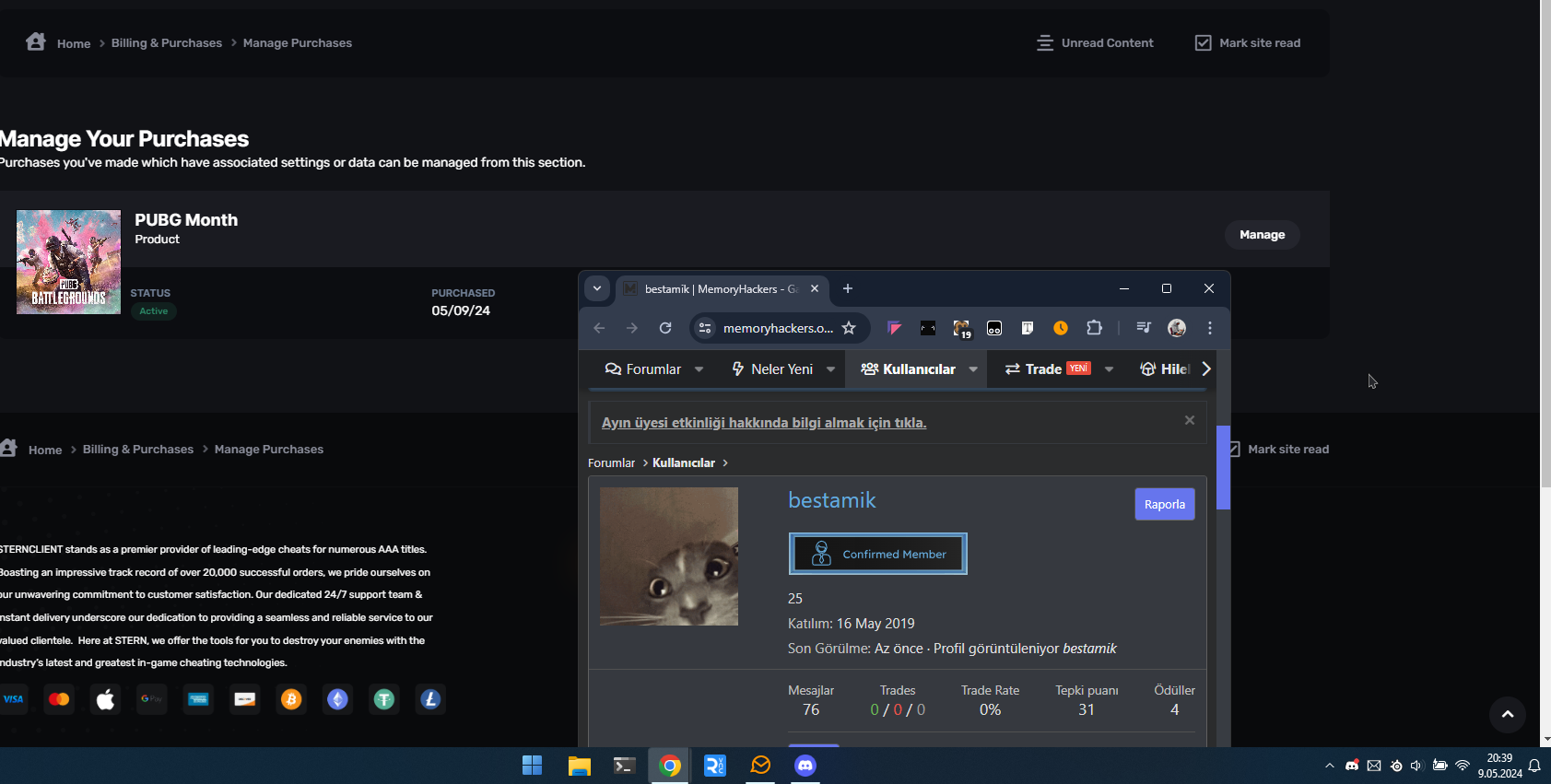This screenshot has width=1551, height=784.
Task: Open Manage Purchases in the top breadcrumb
Action: point(298,43)
